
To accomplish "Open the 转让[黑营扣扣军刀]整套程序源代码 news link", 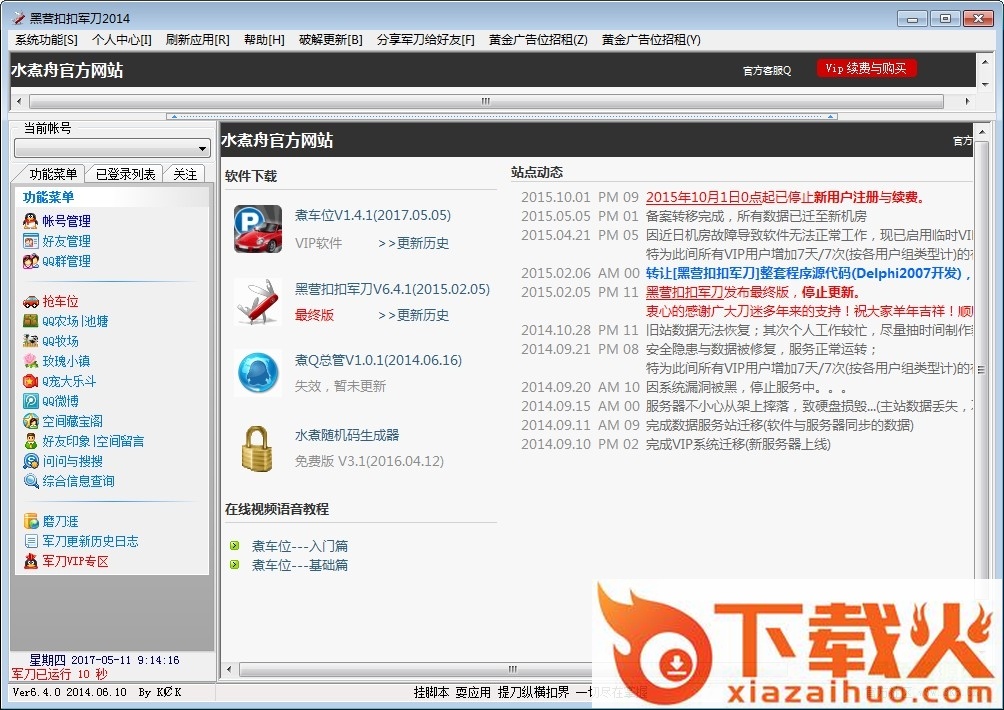I will coord(808,273).
